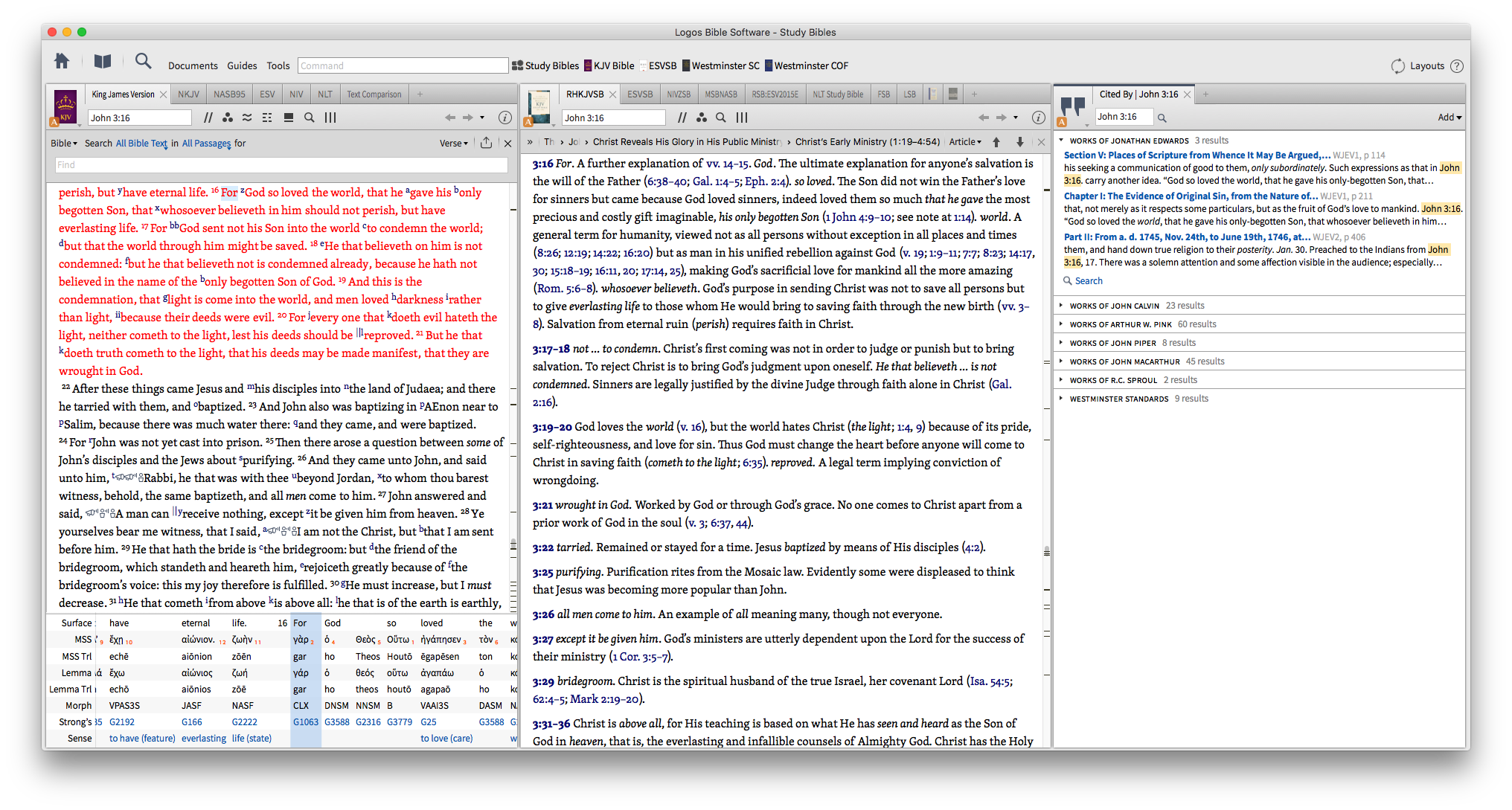Click export share icon in search bar
The width and height of the screenshot is (1512, 810).
tap(486, 143)
